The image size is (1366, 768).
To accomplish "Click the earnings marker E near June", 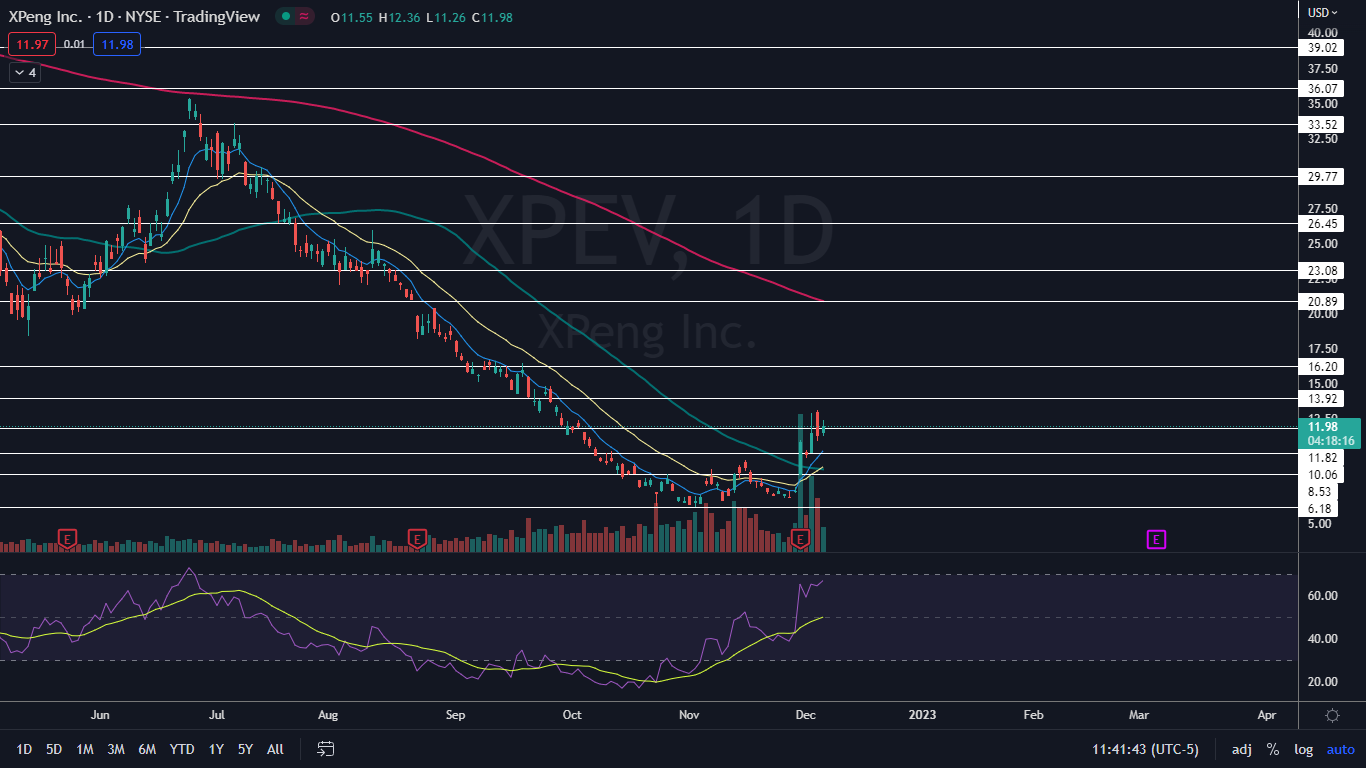I will [x=67, y=539].
